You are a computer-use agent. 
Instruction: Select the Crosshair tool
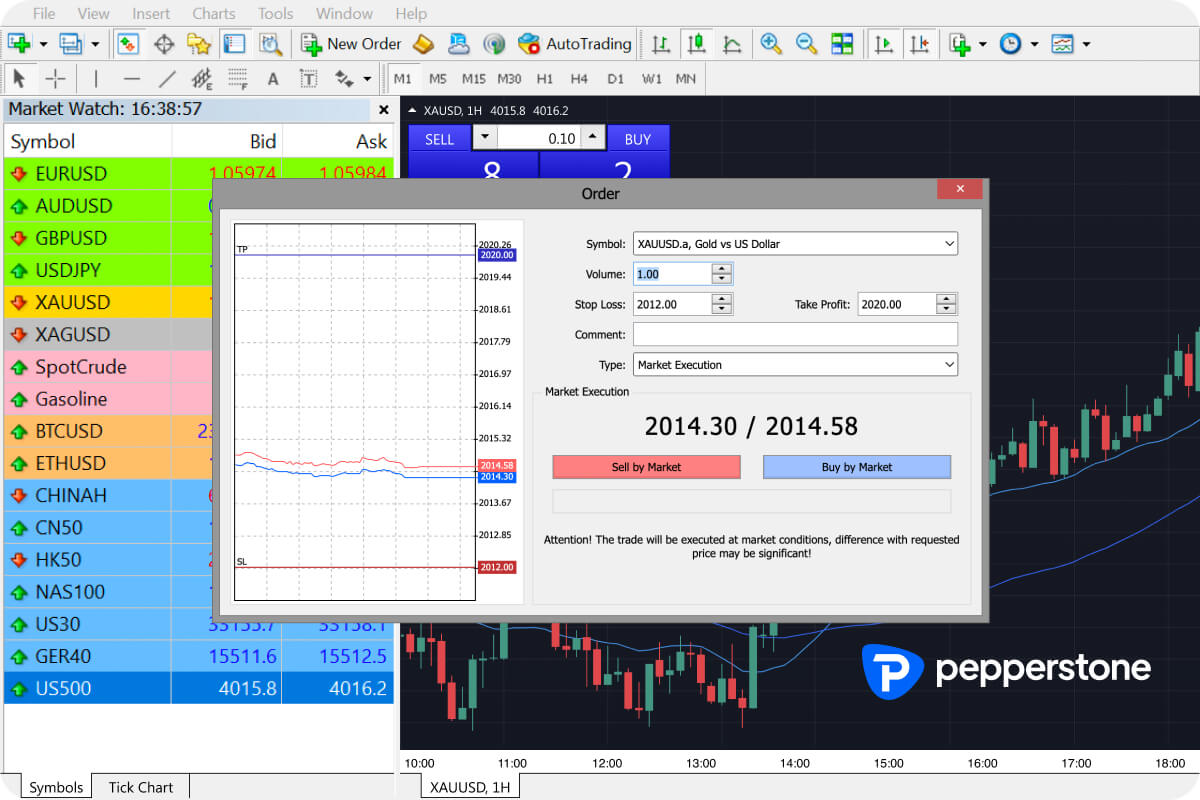pos(56,79)
